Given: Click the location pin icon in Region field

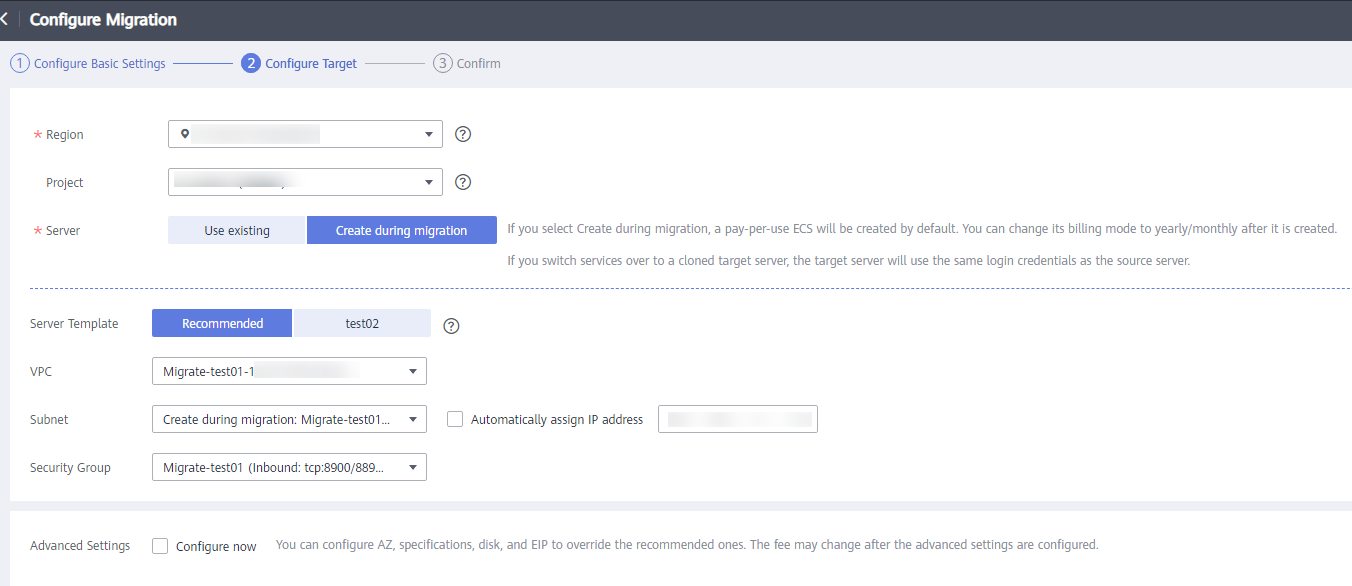Looking at the screenshot, I should point(185,133).
